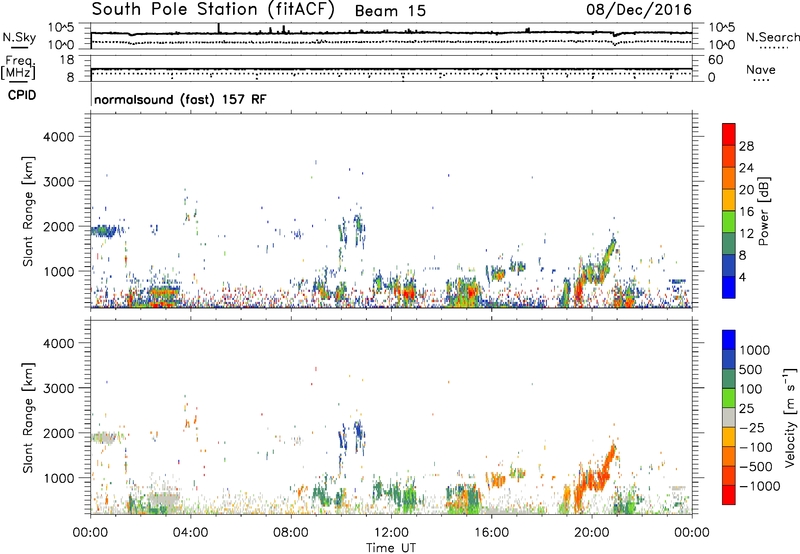
Task: Click the 08:00 time tick label
Action: point(291,533)
